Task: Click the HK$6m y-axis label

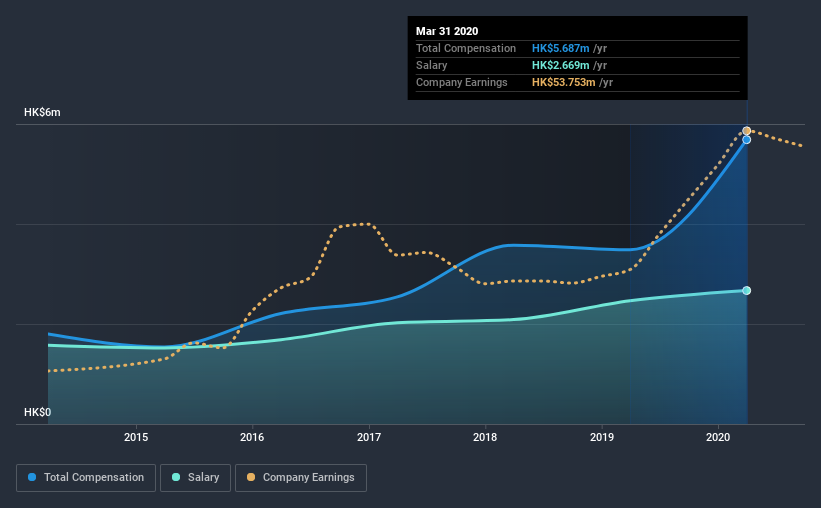Action: pos(42,113)
